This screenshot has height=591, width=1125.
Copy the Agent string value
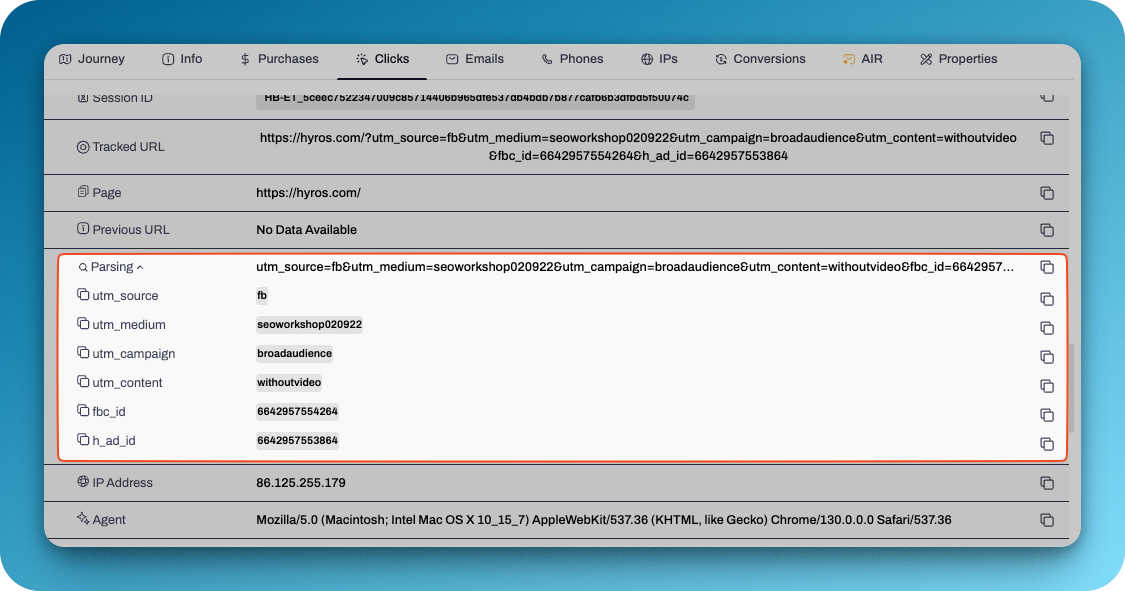coord(1047,520)
